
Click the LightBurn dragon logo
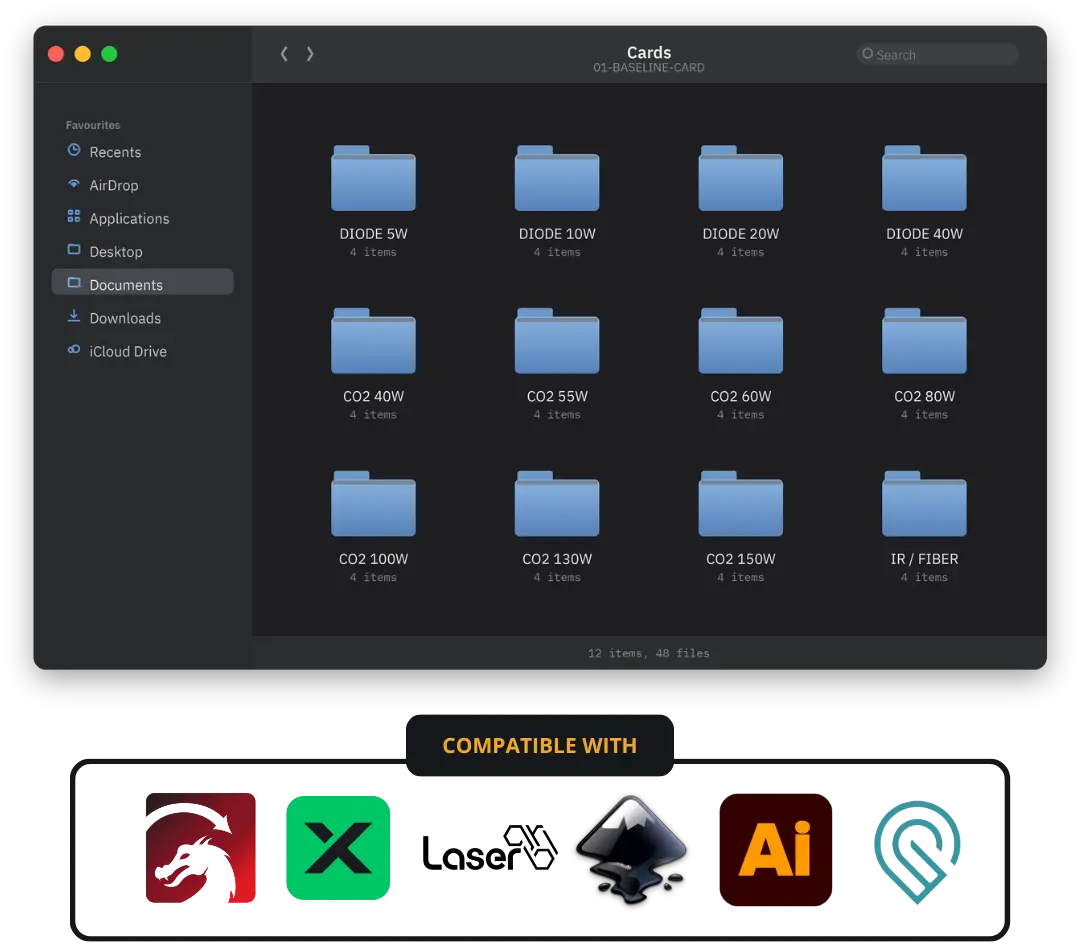coord(200,848)
